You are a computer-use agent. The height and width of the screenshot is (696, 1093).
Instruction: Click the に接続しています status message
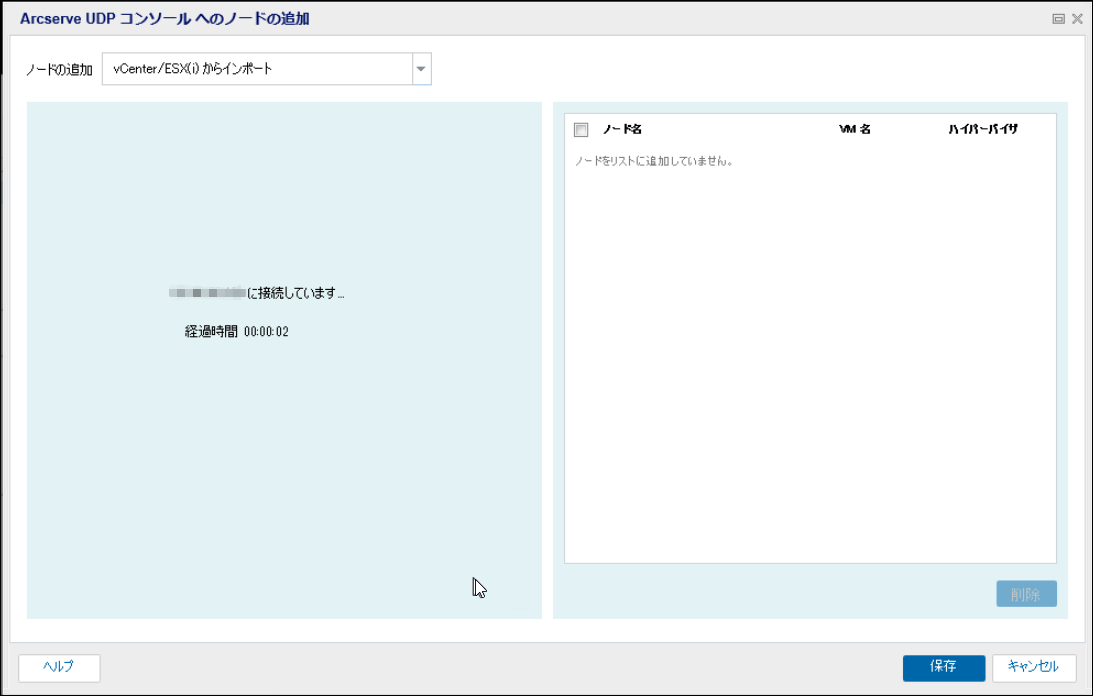[295, 294]
